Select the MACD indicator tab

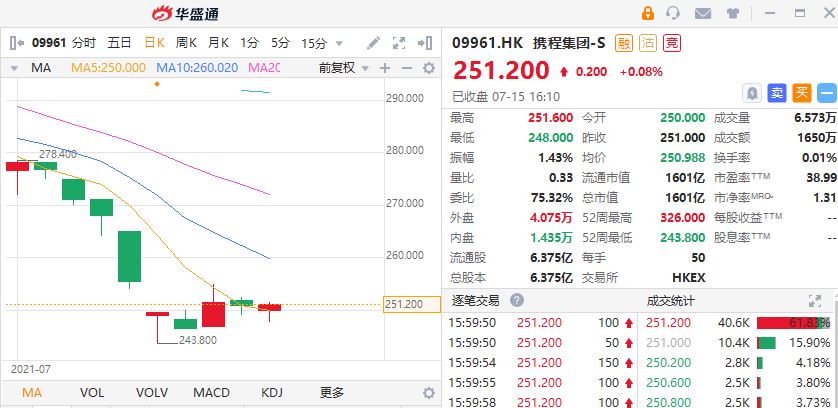tap(212, 392)
